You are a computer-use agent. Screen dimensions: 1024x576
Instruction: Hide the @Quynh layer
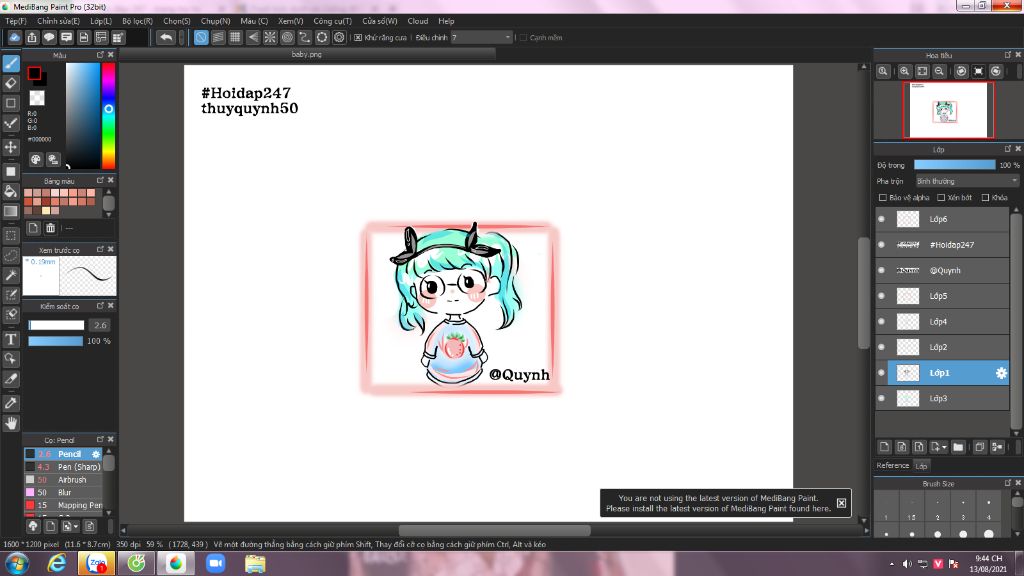pyautogui.click(x=882, y=270)
